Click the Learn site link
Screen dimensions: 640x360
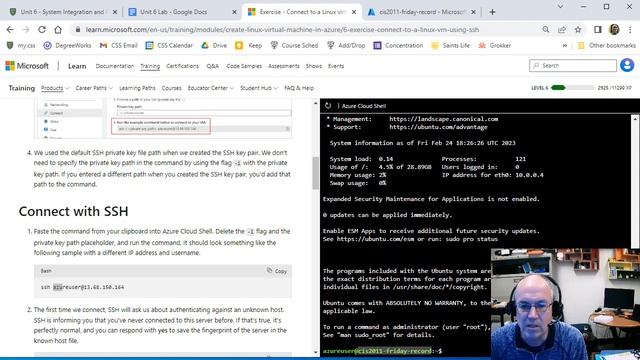(x=77, y=66)
